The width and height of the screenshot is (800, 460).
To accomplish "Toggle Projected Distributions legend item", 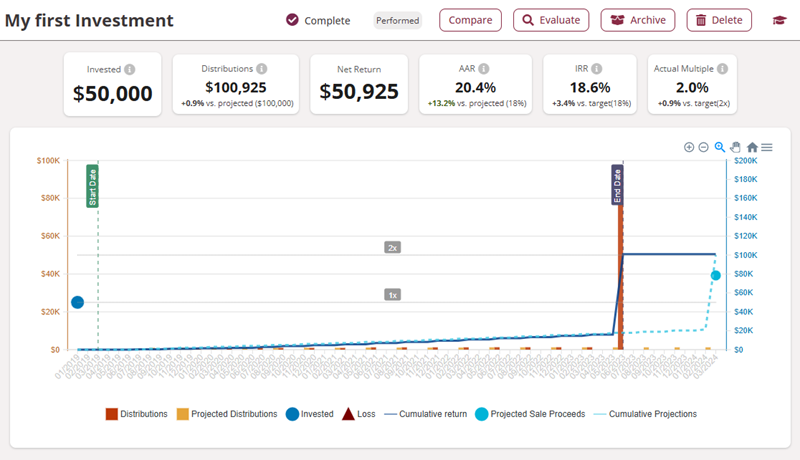I will (226, 414).
